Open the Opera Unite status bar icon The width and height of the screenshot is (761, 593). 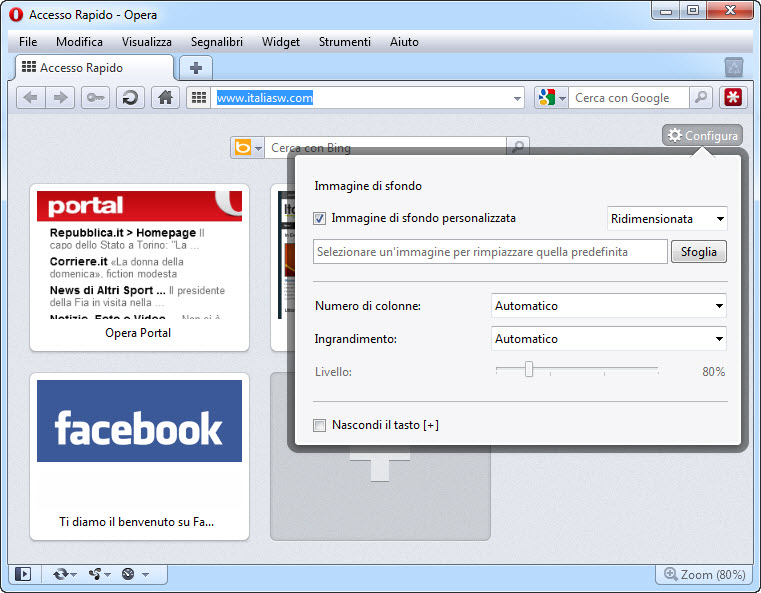(95, 575)
